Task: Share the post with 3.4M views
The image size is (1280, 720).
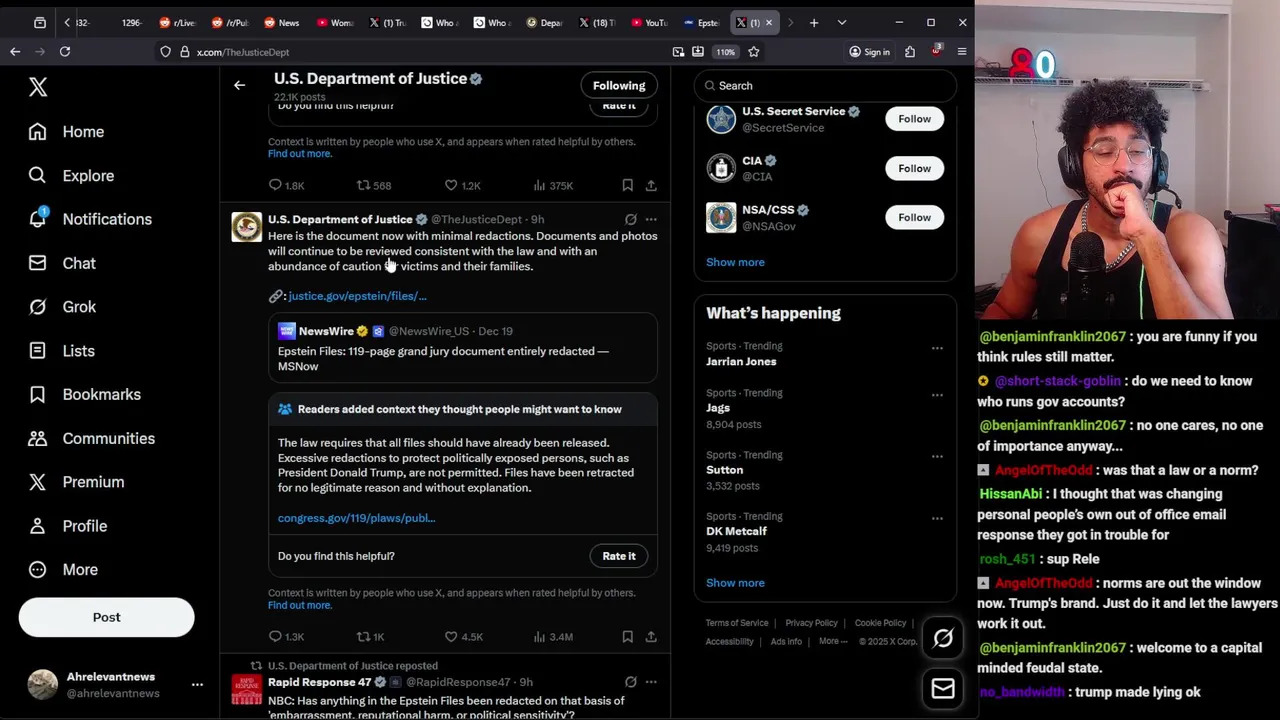Action: click(x=651, y=636)
